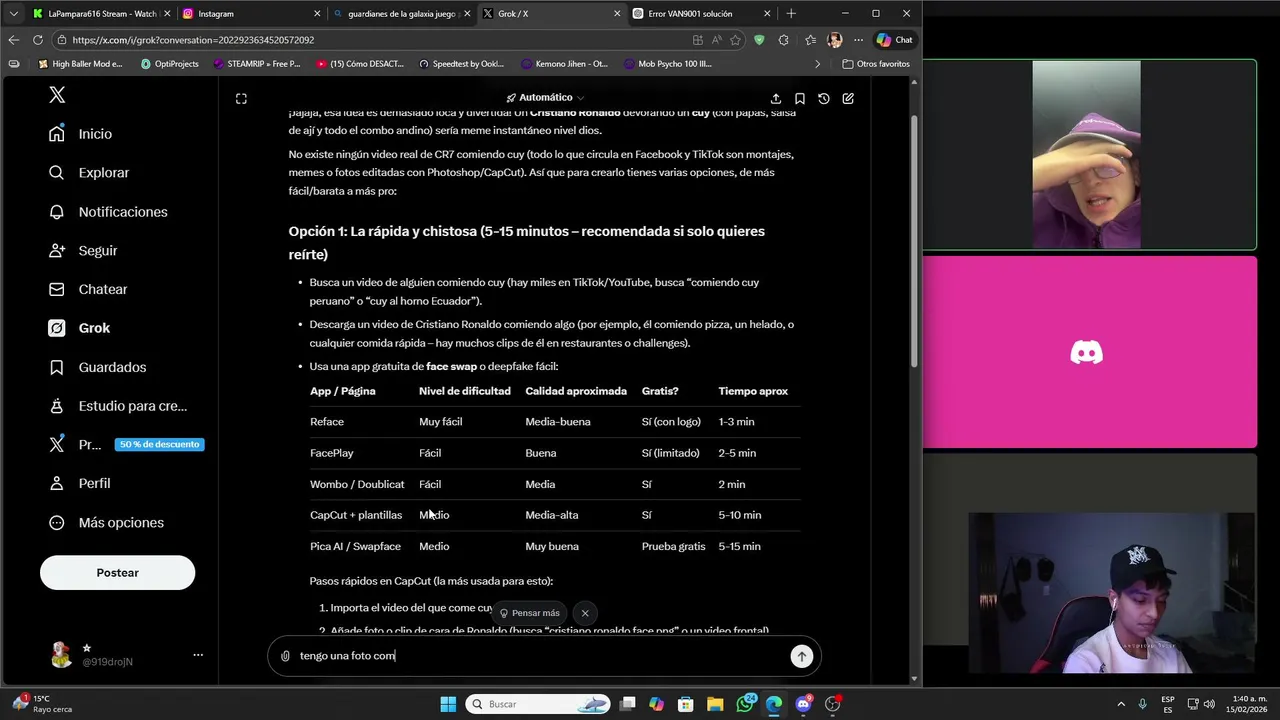
Task: Open the browser extensions menu
Action: (x=783, y=40)
